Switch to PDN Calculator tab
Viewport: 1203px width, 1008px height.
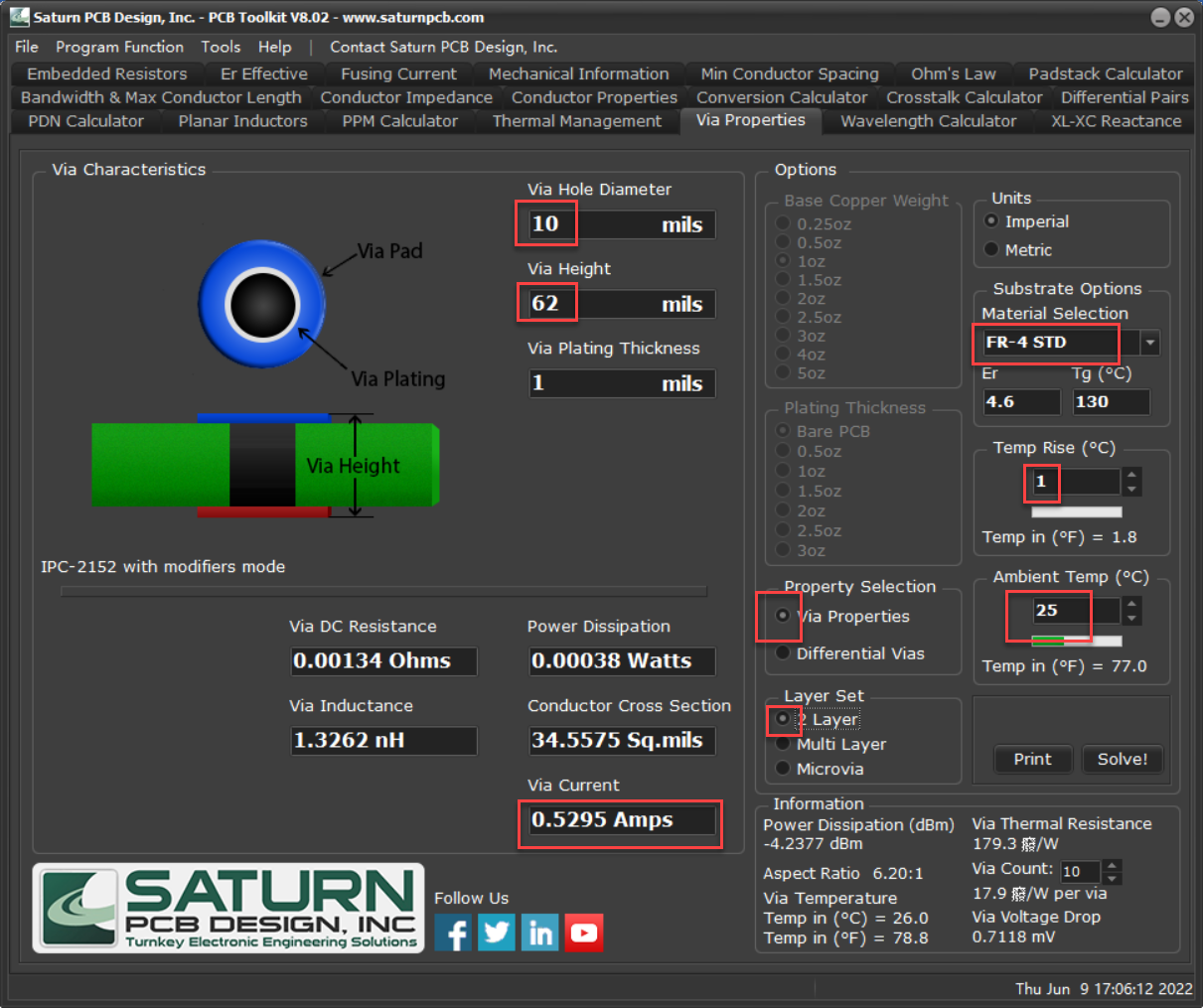coord(86,121)
